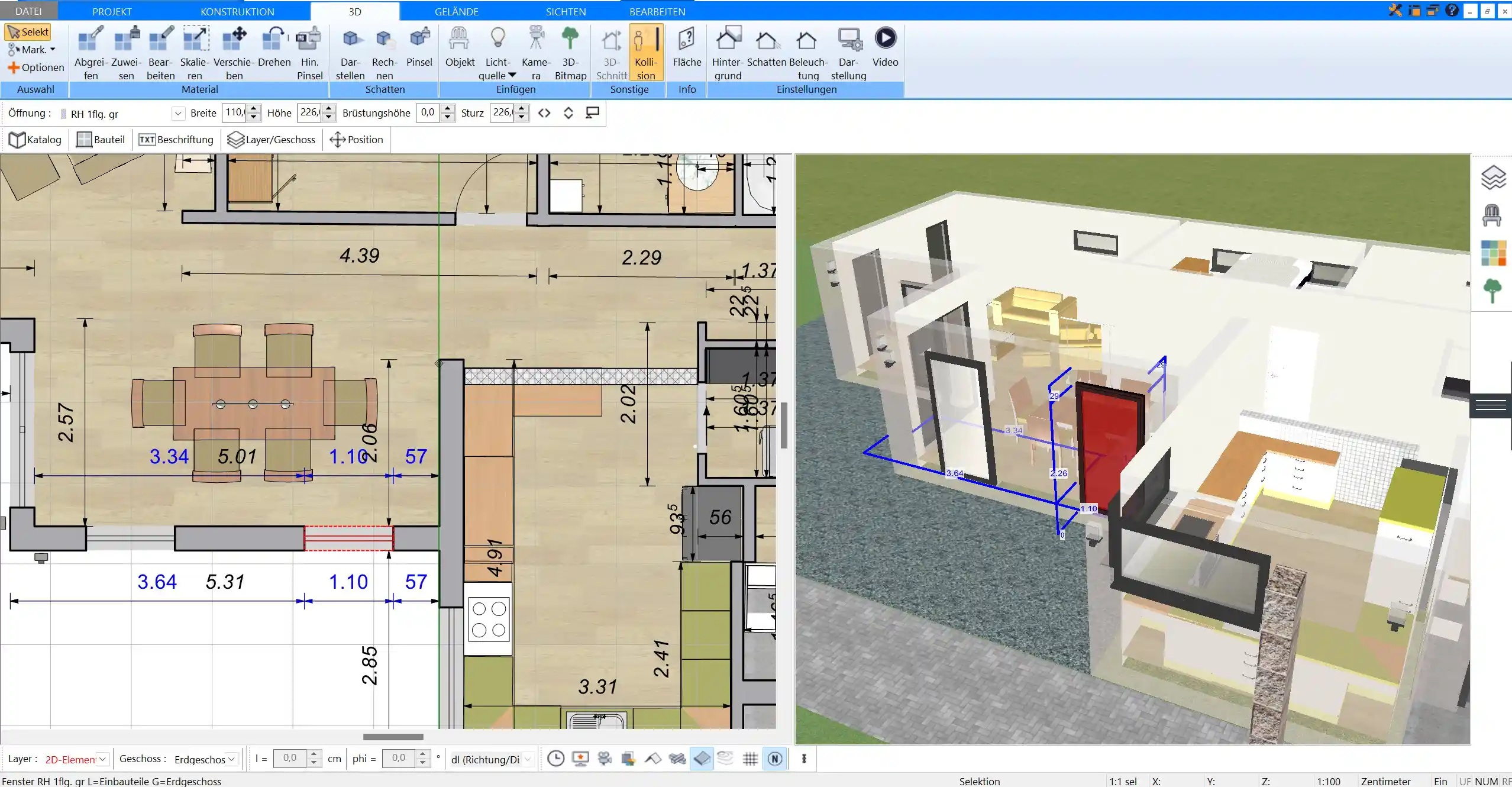Switch to the KONSTRUKTION tab

237,11
